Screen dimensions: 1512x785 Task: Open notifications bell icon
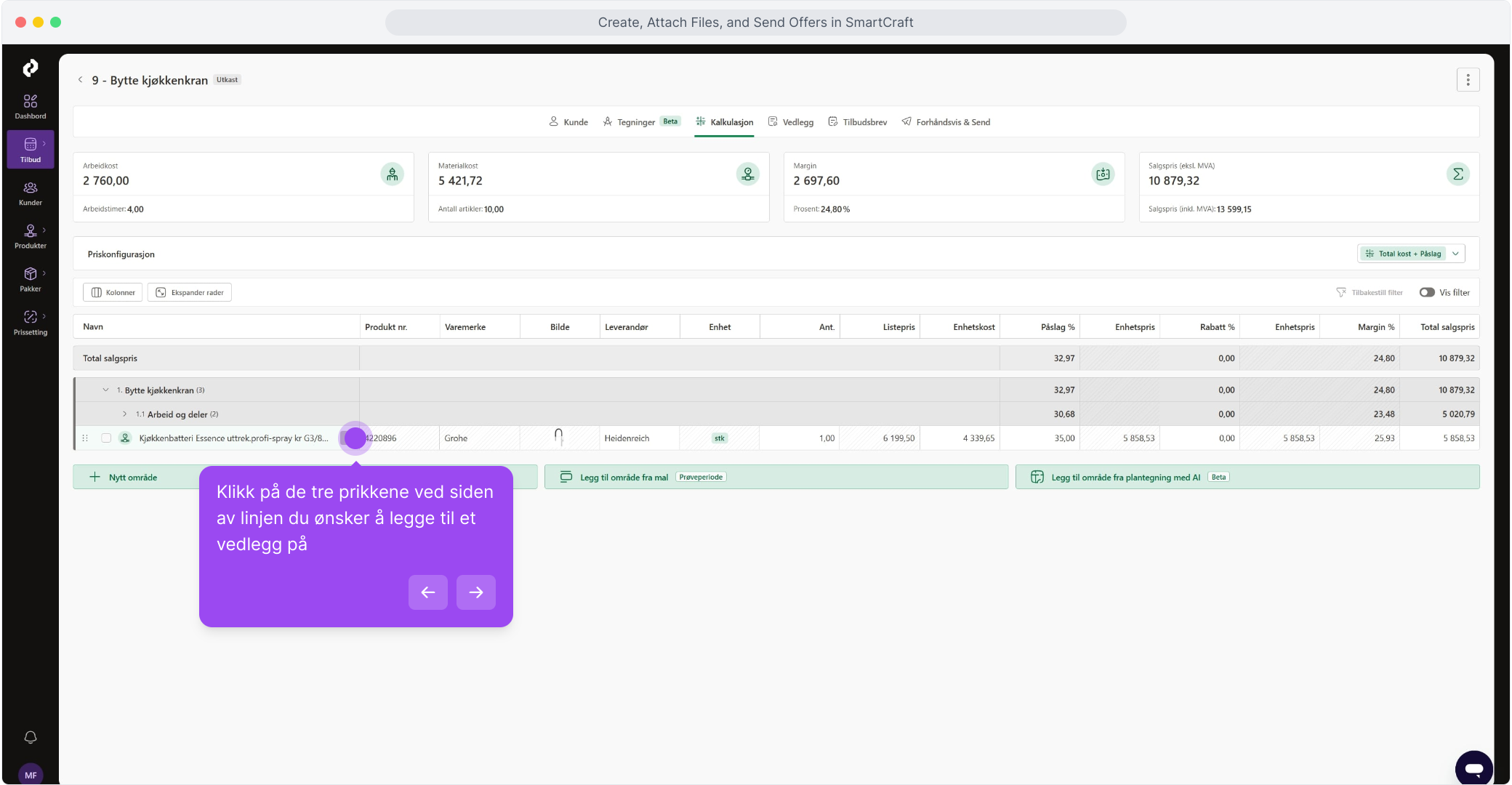click(31, 737)
